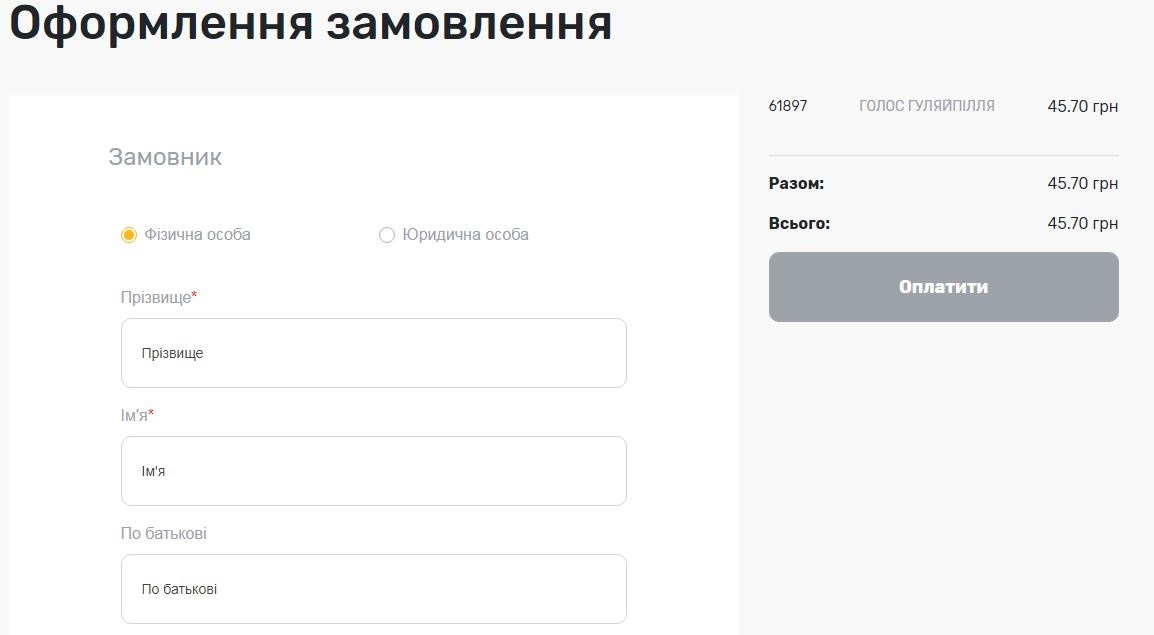Select the "Юридична особа" radio button
The height and width of the screenshot is (635, 1154).
click(x=387, y=235)
